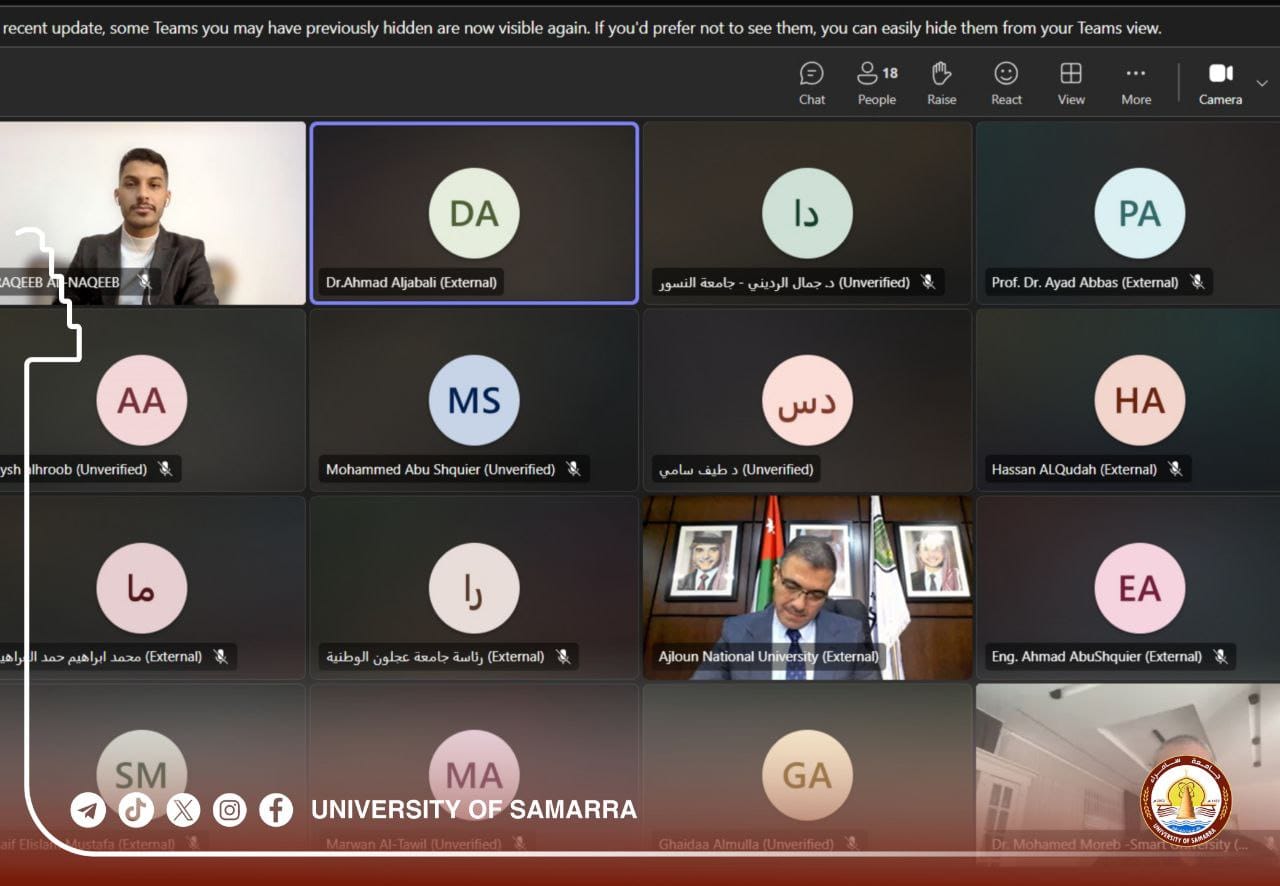Click muted mic icon for Hassan ALQudah
This screenshot has height=886, width=1280.
coord(1176,469)
